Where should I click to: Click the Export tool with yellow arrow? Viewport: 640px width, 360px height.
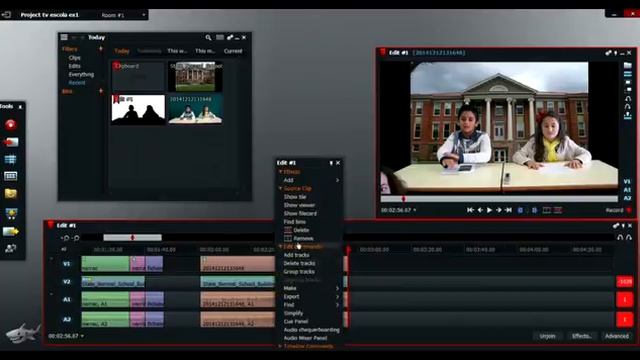[x=11, y=231]
